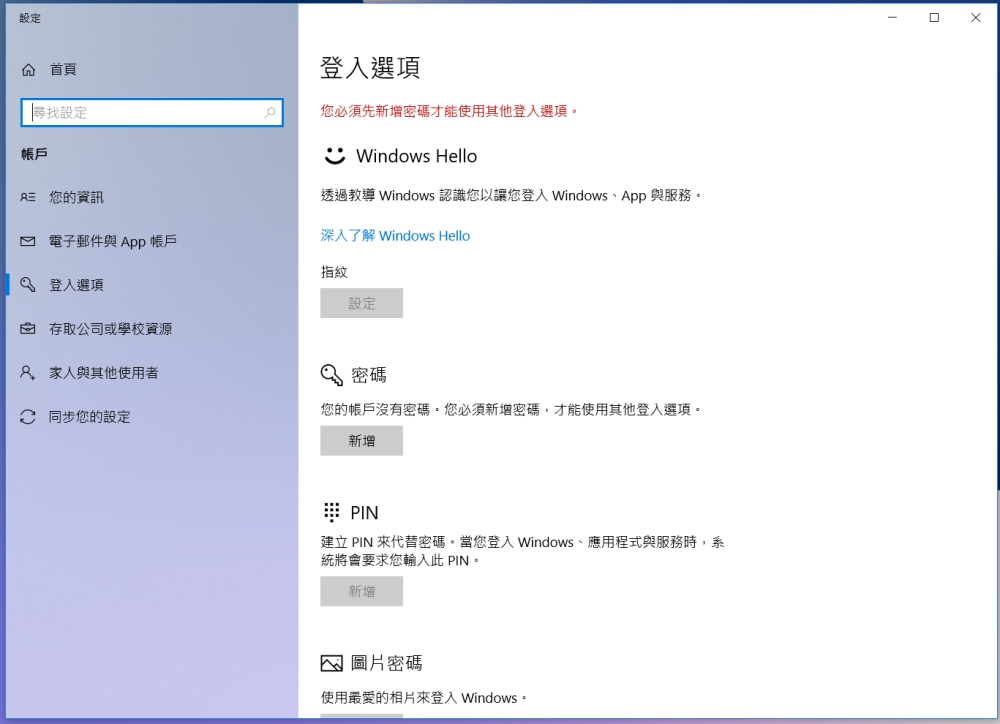The width and height of the screenshot is (1000, 724).
Task: Click 新增 button under PIN
Action: (x=362, y=591)
